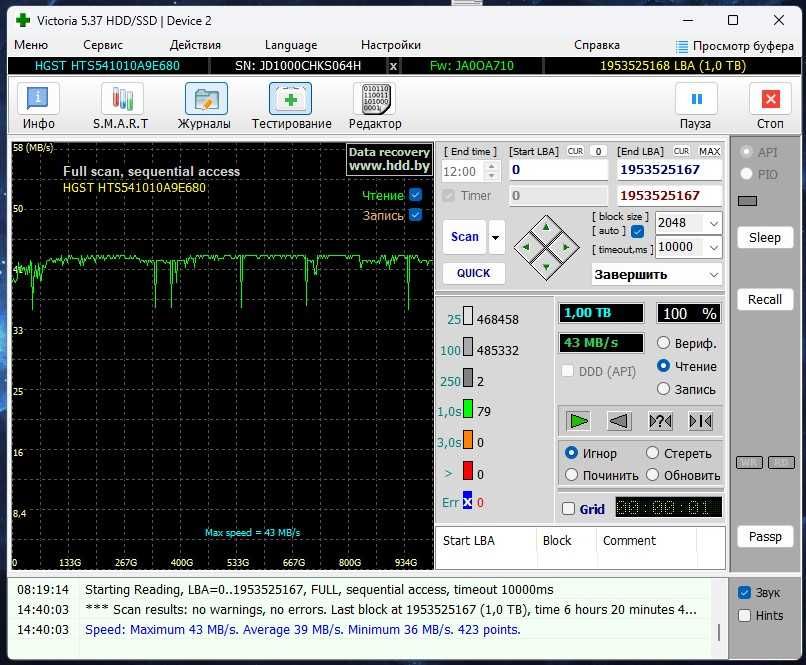Click the white 25 ms block swatch
The width and height of the screenshot is (806, 665).
click(468, 316)
